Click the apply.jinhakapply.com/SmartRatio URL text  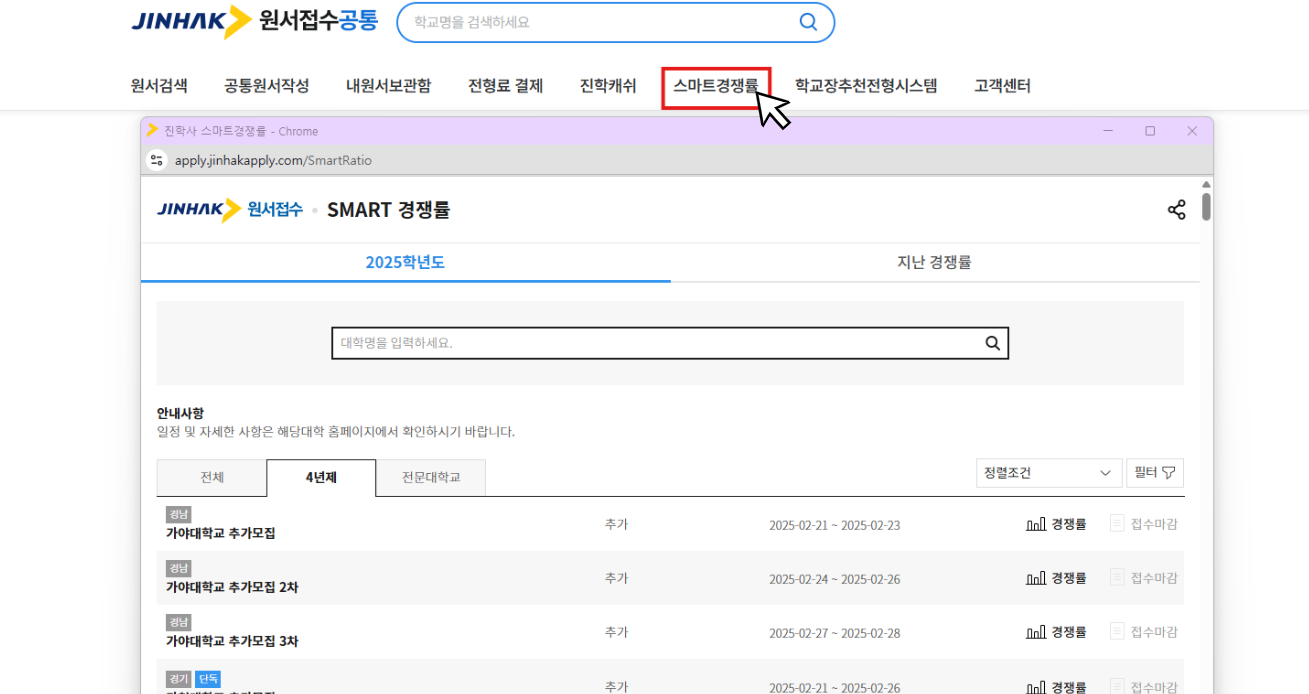point(273,160)
